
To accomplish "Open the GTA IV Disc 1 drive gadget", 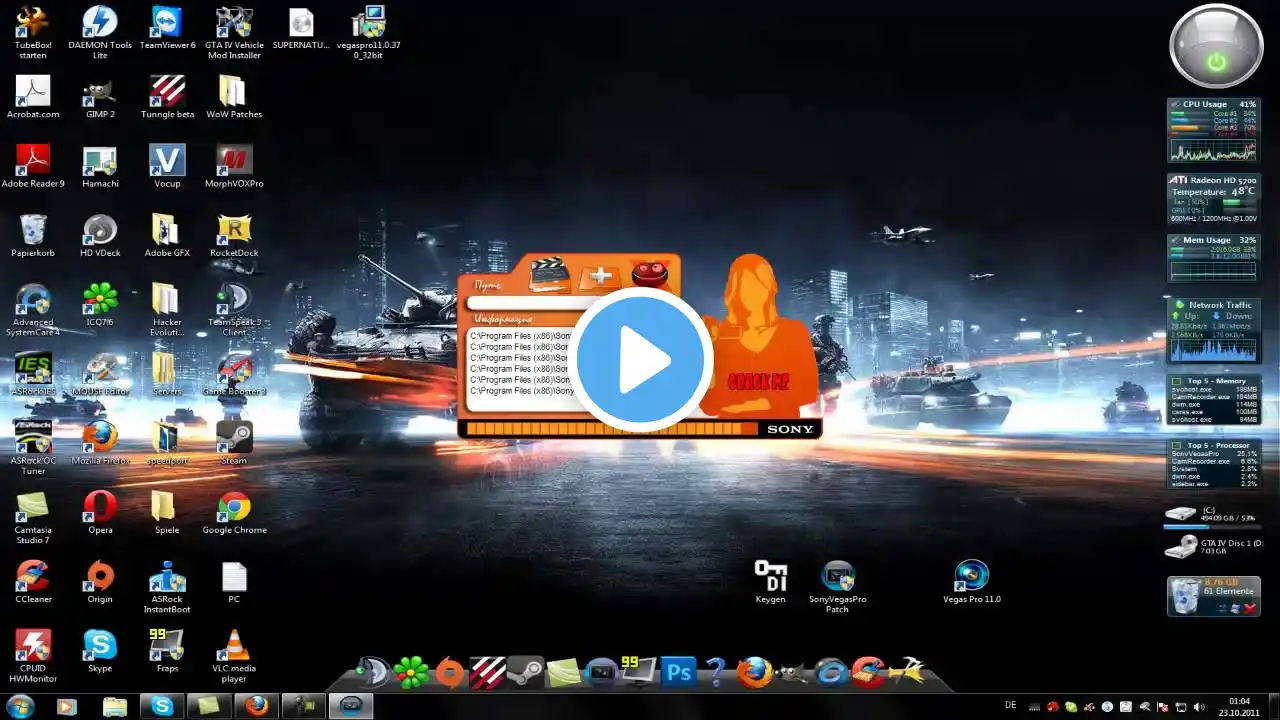I will pyautogui.click(x=1214, y=547).
